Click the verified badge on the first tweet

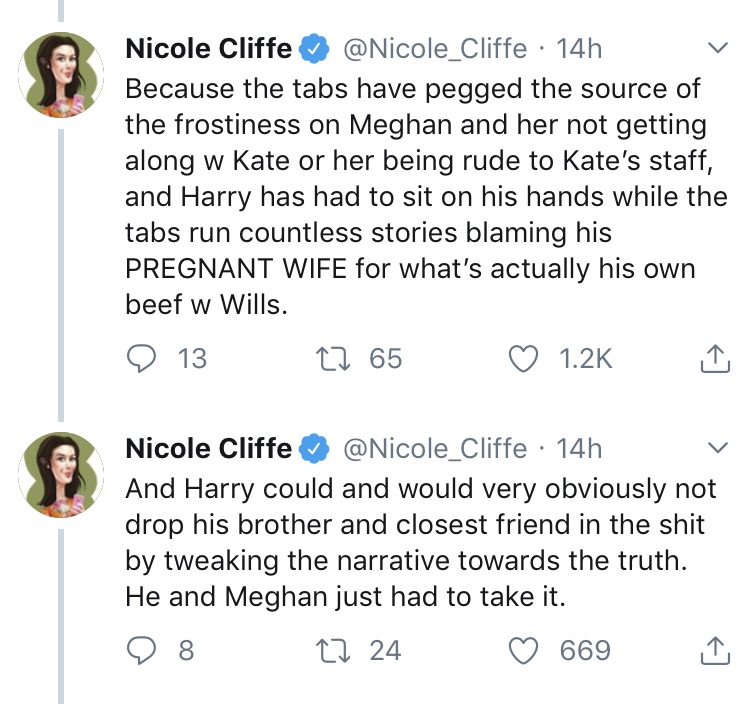click(x=316, y=48)
